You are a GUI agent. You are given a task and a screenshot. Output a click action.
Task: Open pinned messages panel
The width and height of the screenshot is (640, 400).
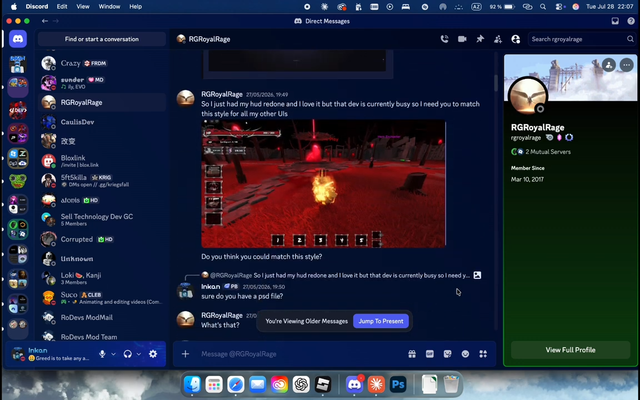(480, 39)
